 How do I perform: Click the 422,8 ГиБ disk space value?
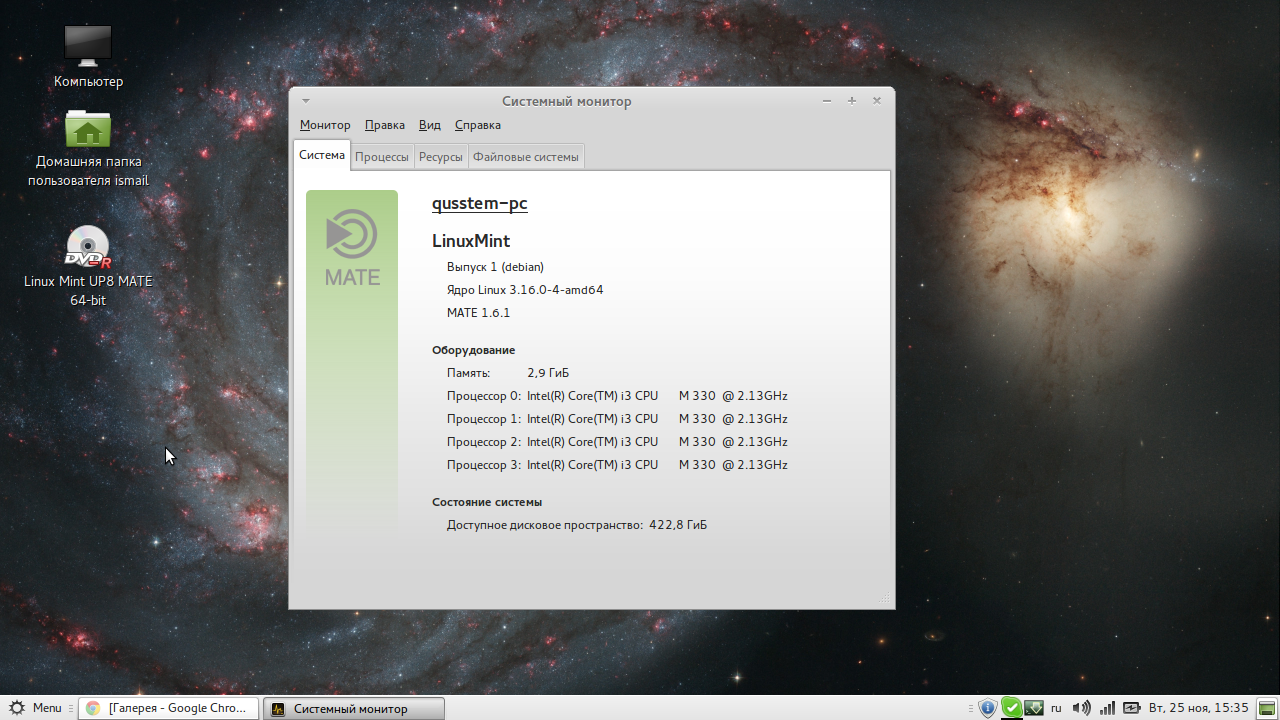pos(678,525)
